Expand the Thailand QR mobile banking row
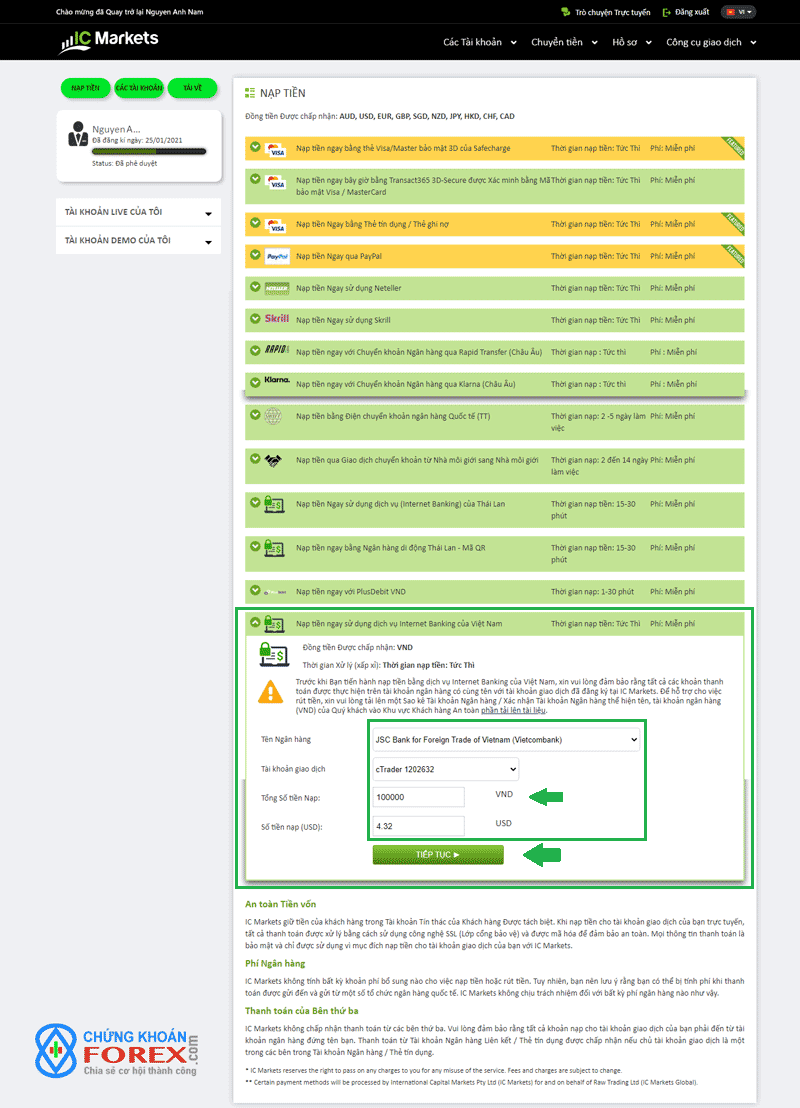 [256, 546]
